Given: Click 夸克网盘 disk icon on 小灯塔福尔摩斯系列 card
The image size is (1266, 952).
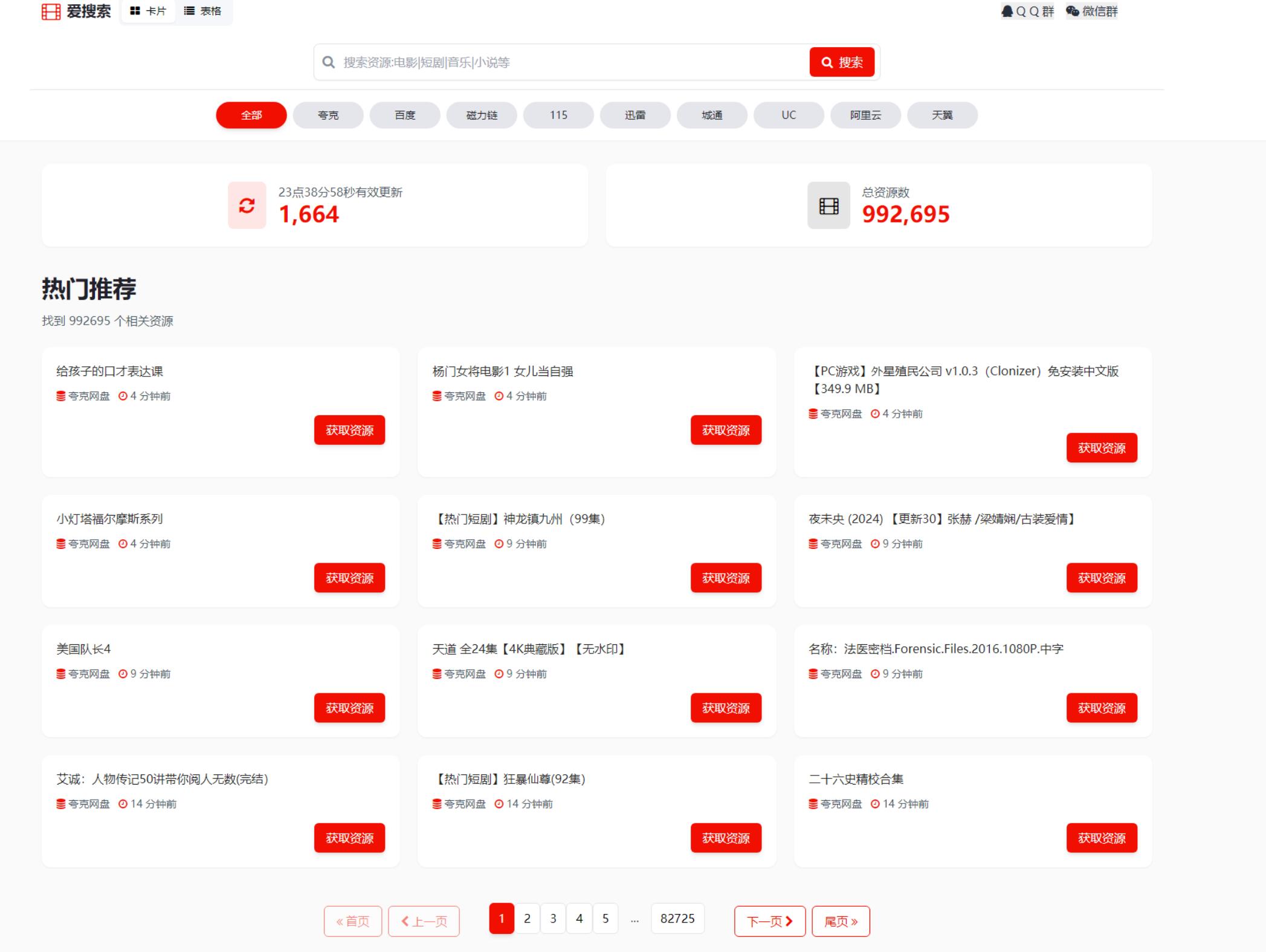Looking at the screenshot, I should (x=61, y=543).
